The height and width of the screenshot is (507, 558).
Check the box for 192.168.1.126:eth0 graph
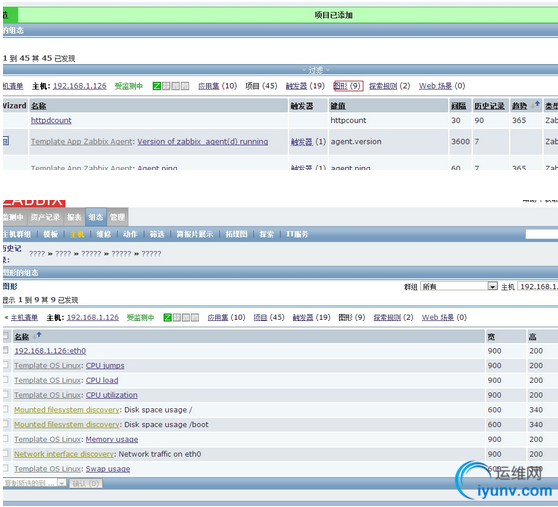point(6,350)
